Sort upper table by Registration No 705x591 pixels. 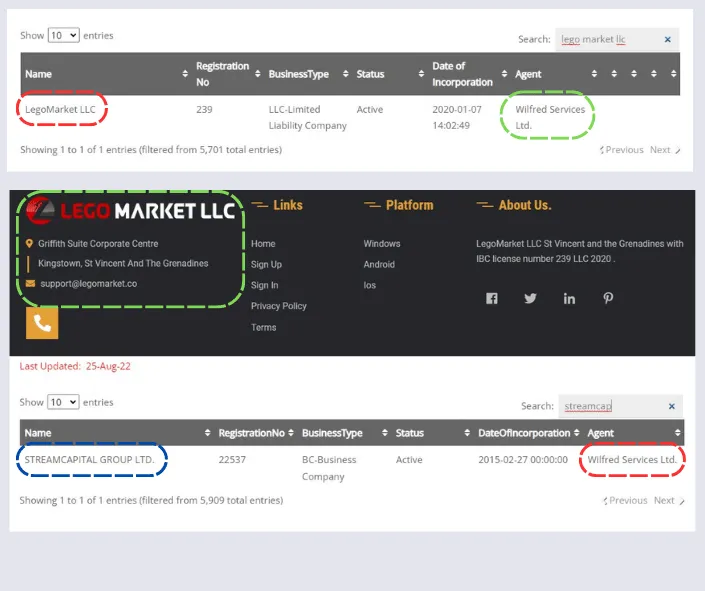[x=258, y=74]
